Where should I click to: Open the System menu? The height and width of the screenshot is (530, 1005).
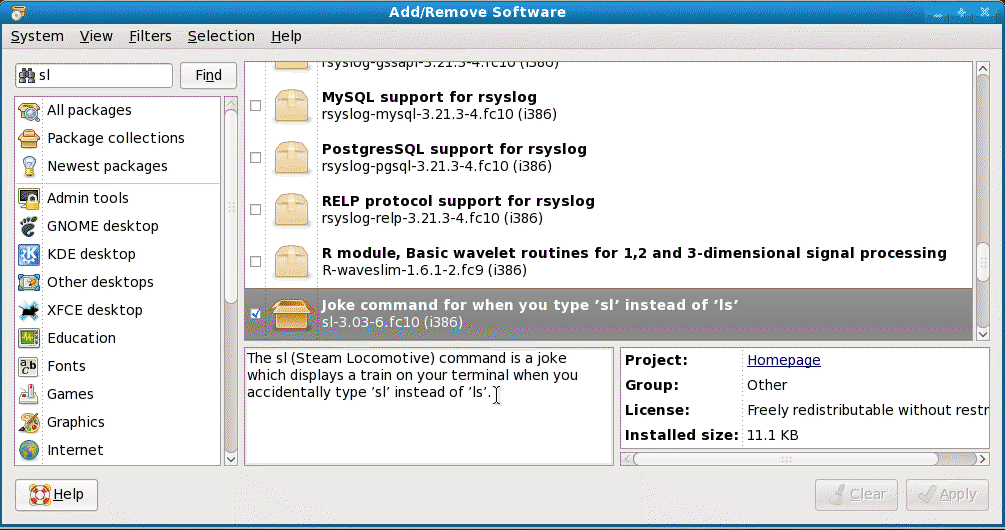click(37, 36)
